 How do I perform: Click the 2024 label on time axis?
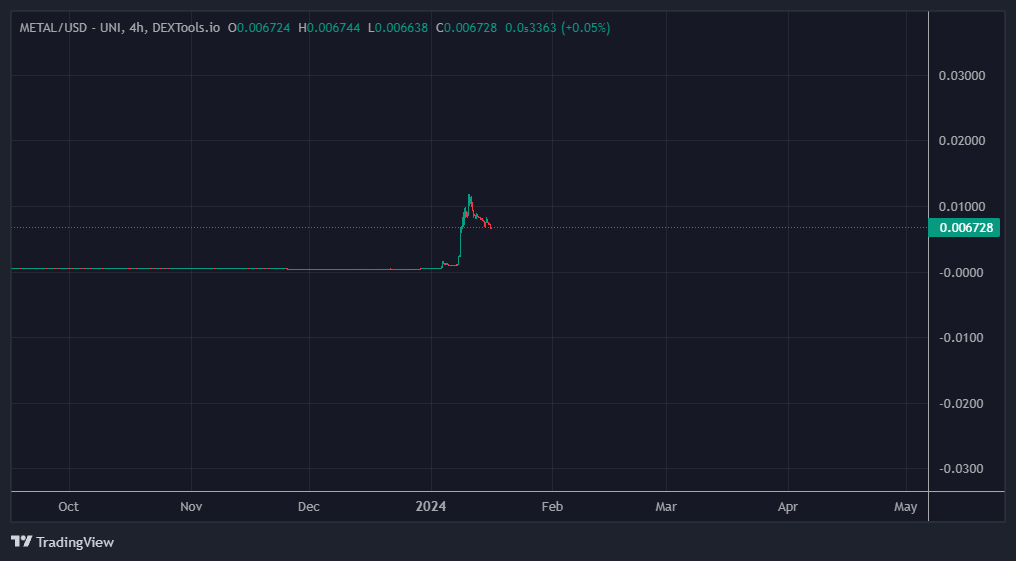431,507
